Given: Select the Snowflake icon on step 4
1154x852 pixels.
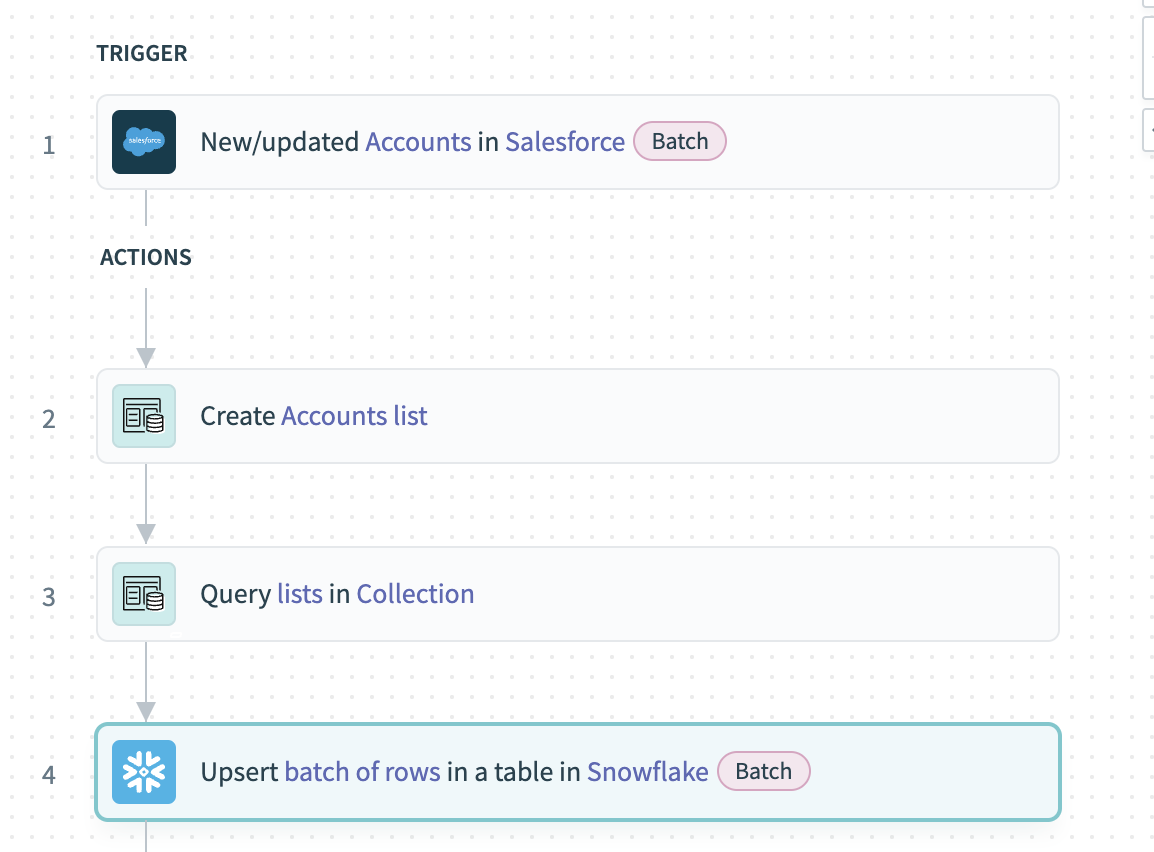Looking at the screenshot, I should coord(144,771).
